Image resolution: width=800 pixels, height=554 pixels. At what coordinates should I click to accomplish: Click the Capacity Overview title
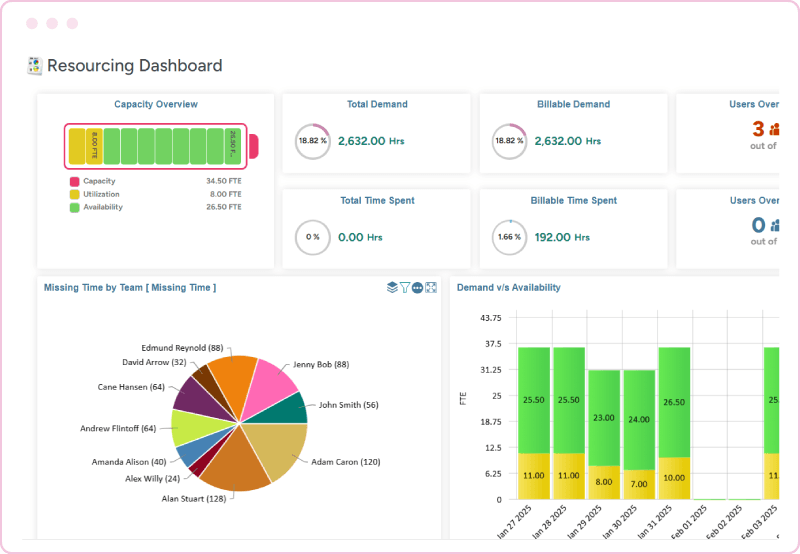pyautogui.click(x=156, y=104)
